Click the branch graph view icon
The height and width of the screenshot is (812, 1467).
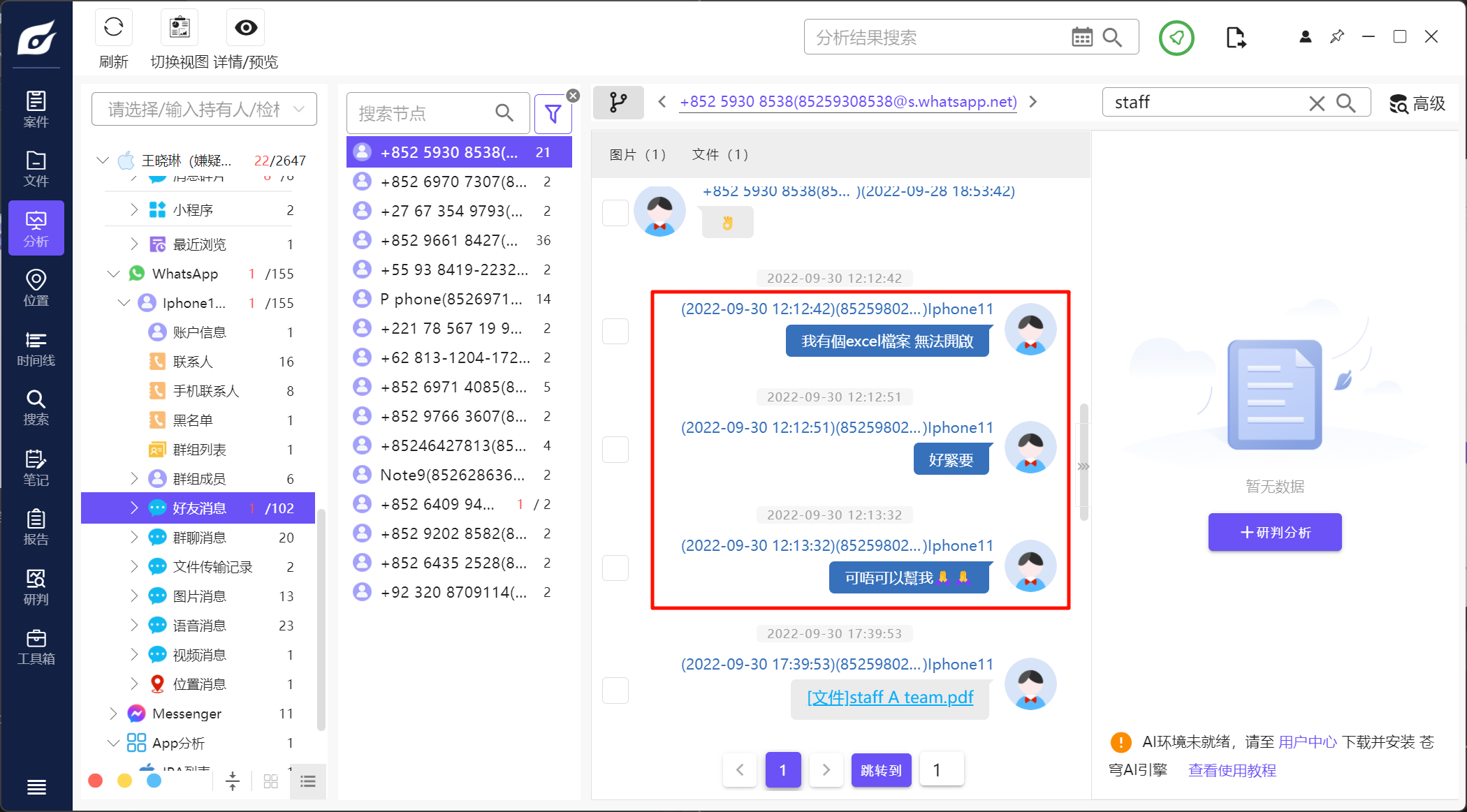(x=618, y=103)
